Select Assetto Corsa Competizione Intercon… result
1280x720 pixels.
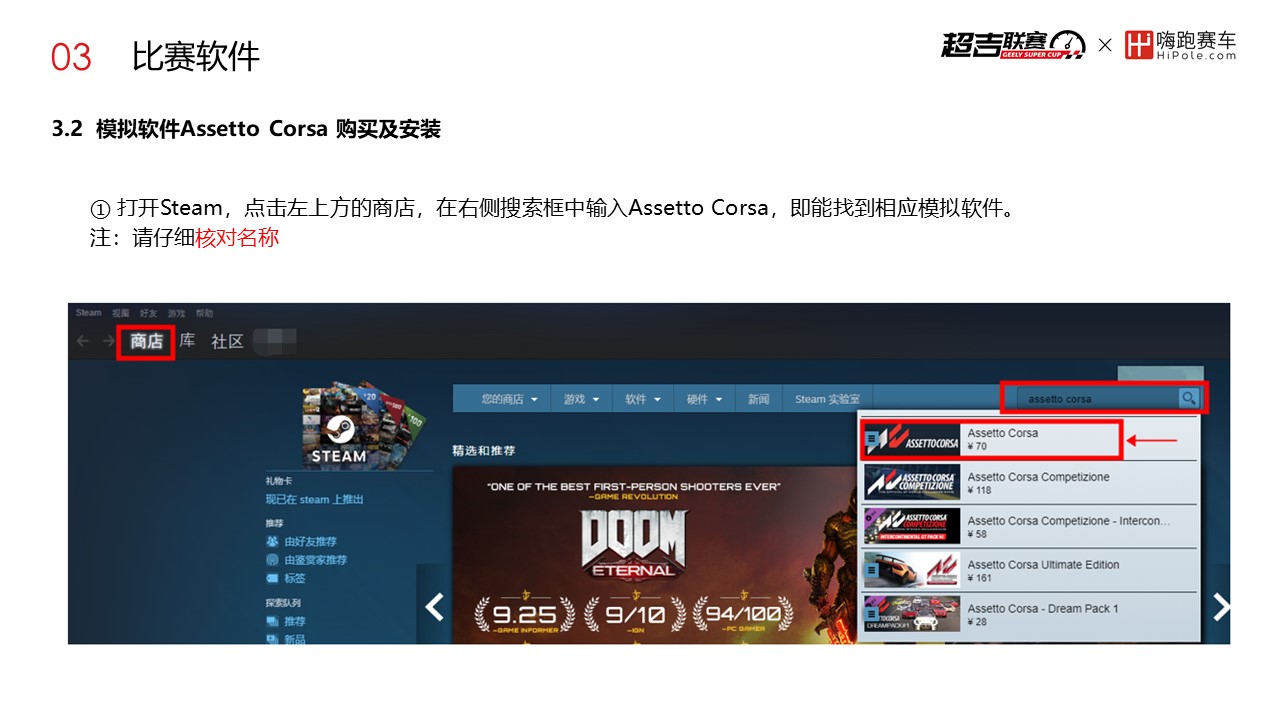[x=1030, y=527]
